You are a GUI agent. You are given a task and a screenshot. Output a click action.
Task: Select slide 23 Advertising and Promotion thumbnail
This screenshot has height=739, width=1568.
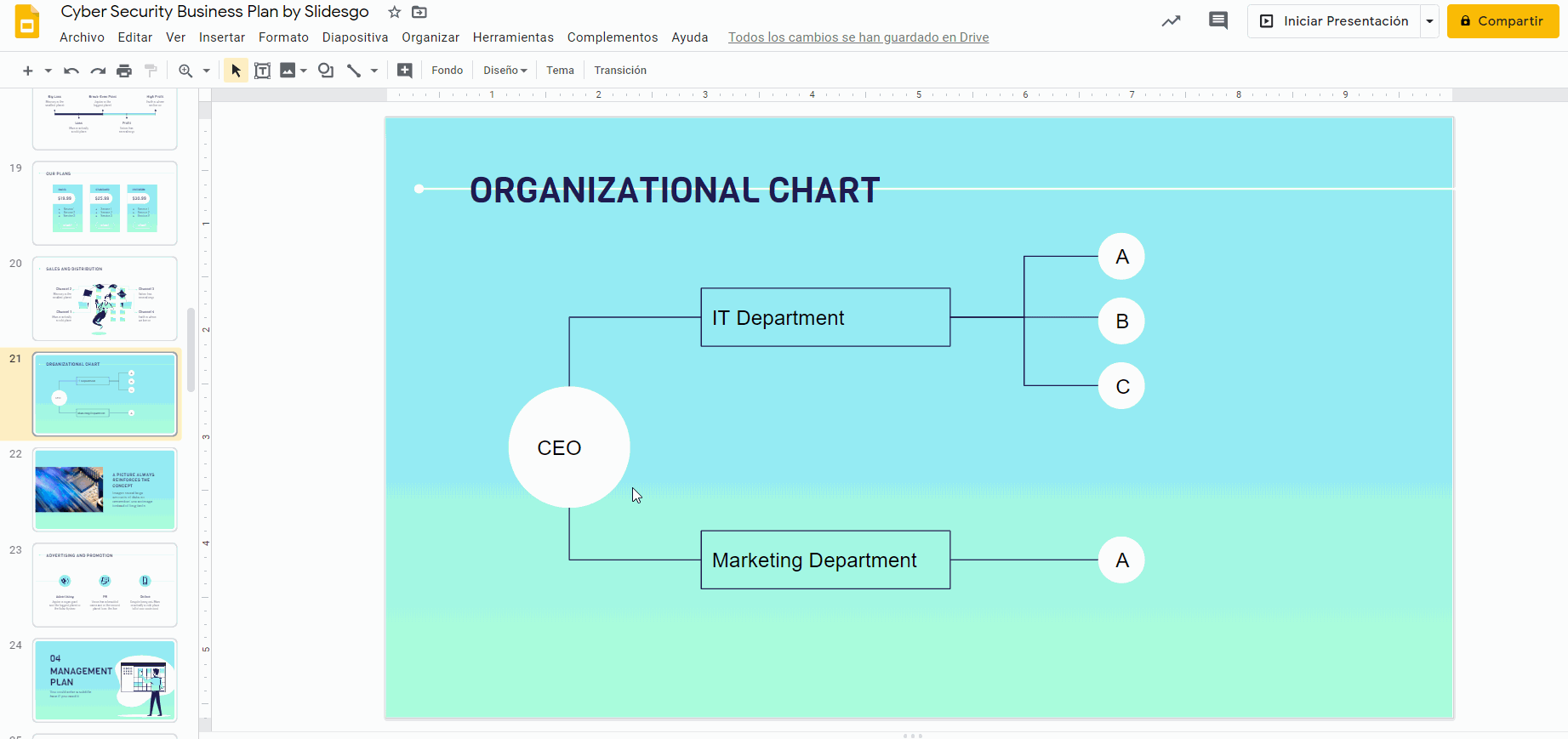tap(105, 585)
